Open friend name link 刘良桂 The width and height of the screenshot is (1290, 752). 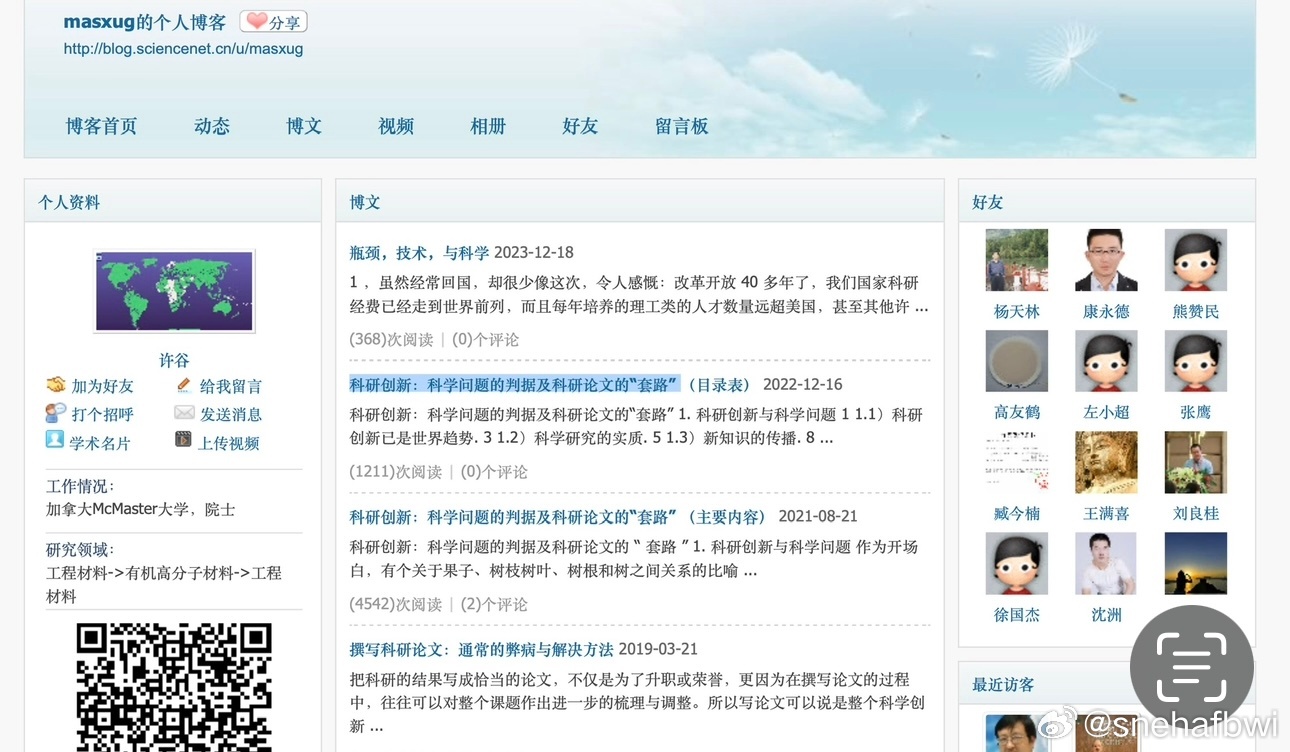[1196, 514]
